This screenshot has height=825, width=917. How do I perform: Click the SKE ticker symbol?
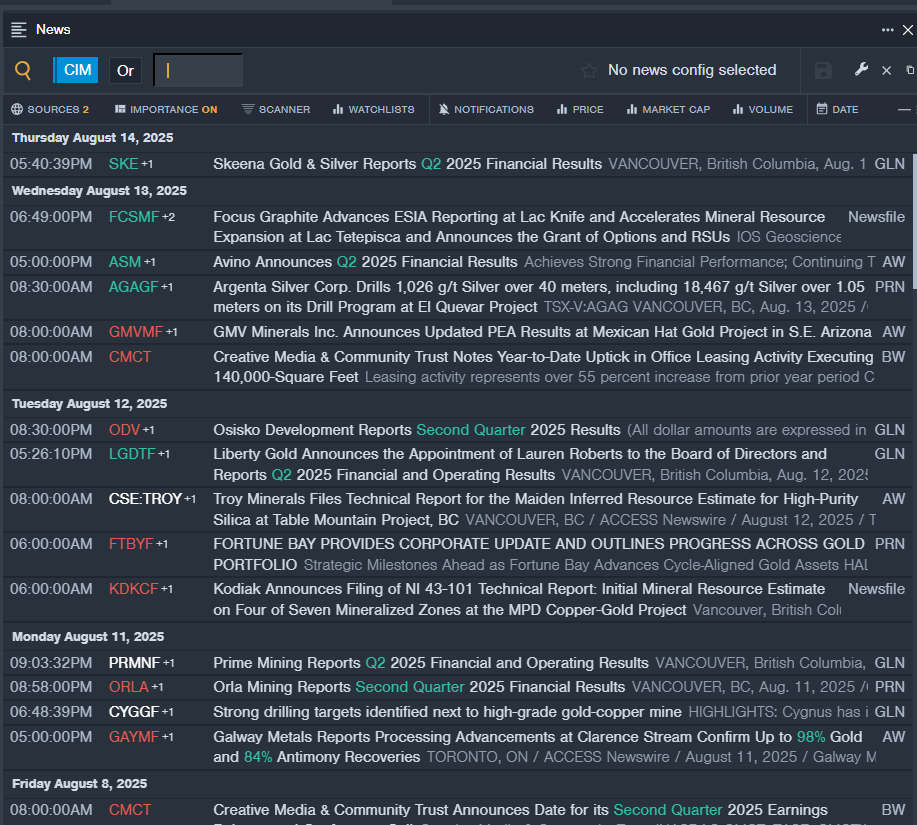tap(123, 164)
